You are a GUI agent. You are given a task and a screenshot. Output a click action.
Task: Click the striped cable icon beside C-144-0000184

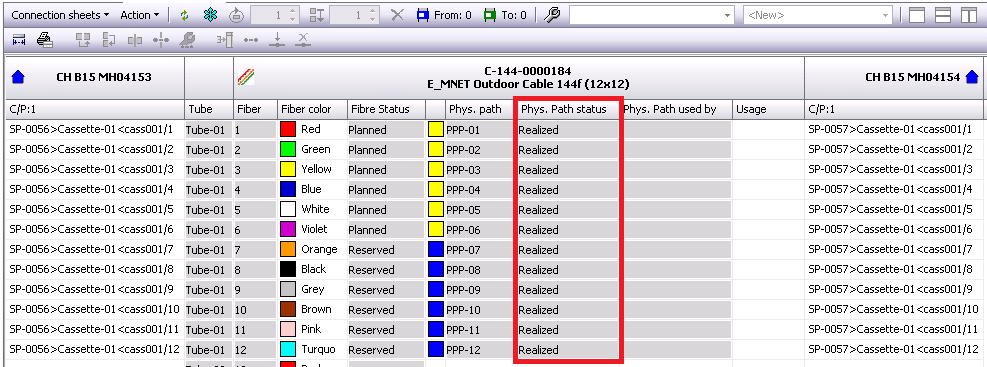point(245,77)
